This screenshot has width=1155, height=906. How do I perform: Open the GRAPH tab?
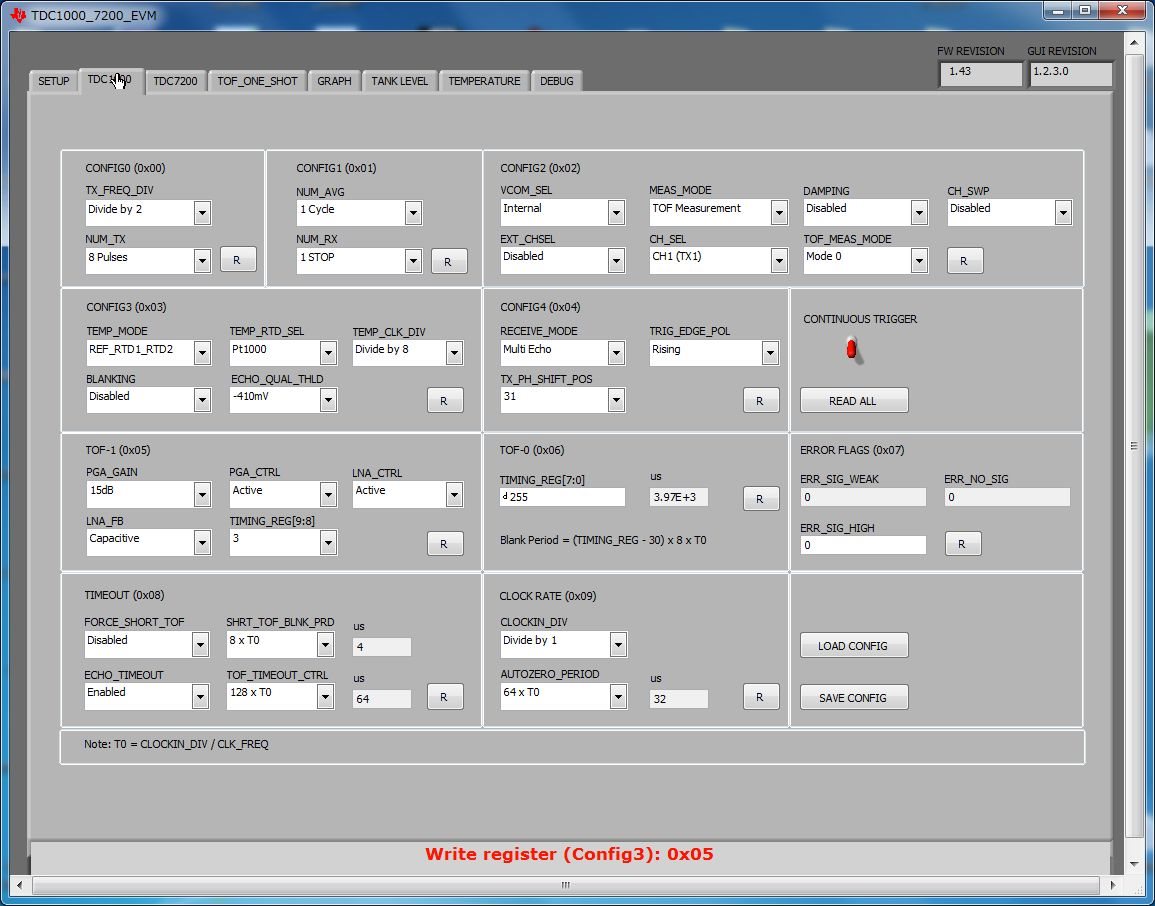tap(334, 81)
